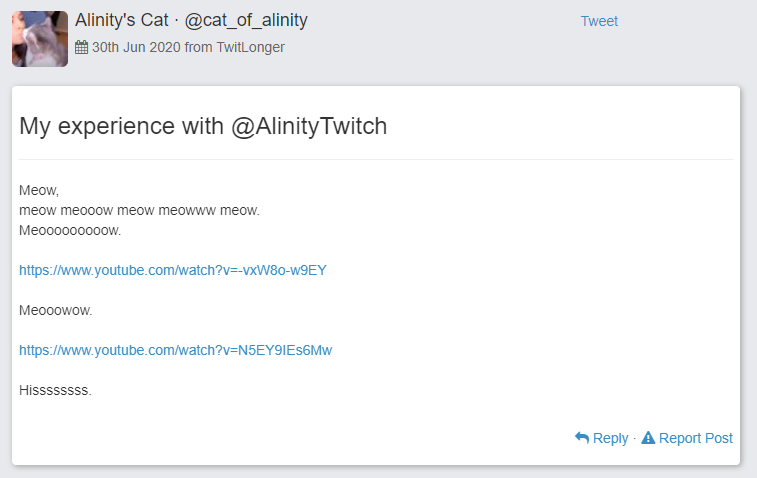Viewport: 757px width, 478px height.
Task: Open the Tweet link
Action: click(x=599, y=21)
